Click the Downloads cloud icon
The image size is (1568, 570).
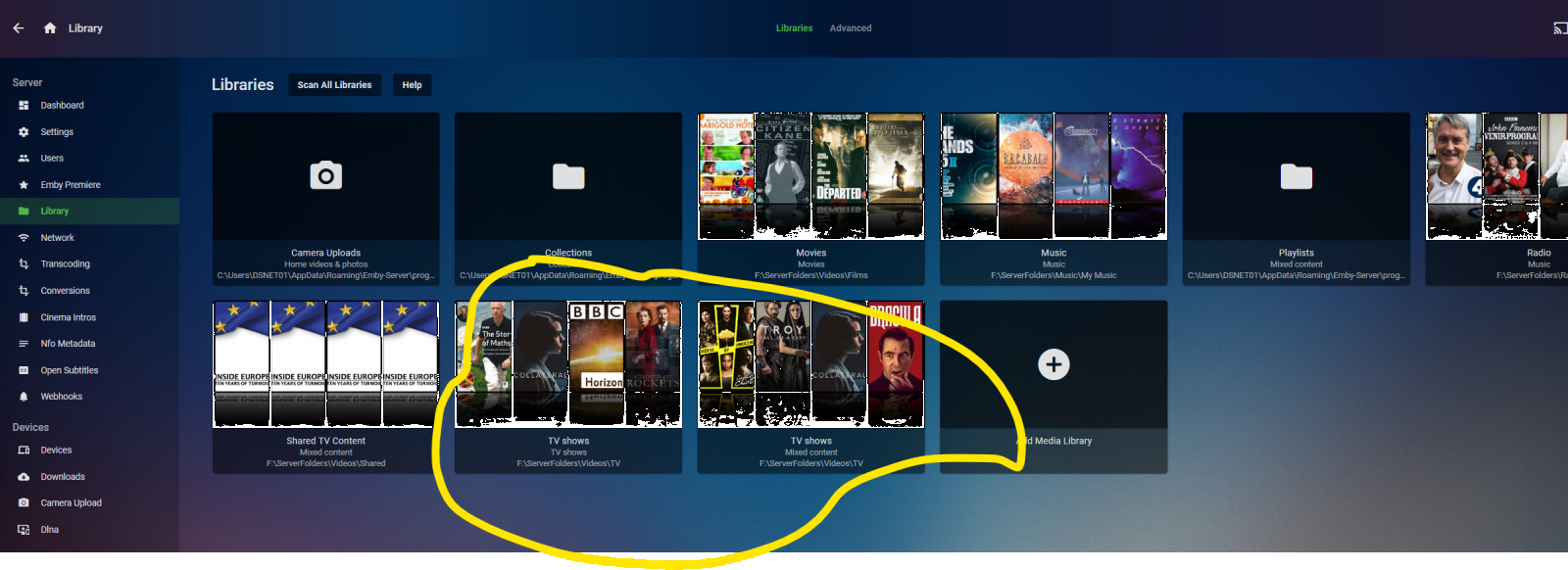pos(24,477)
